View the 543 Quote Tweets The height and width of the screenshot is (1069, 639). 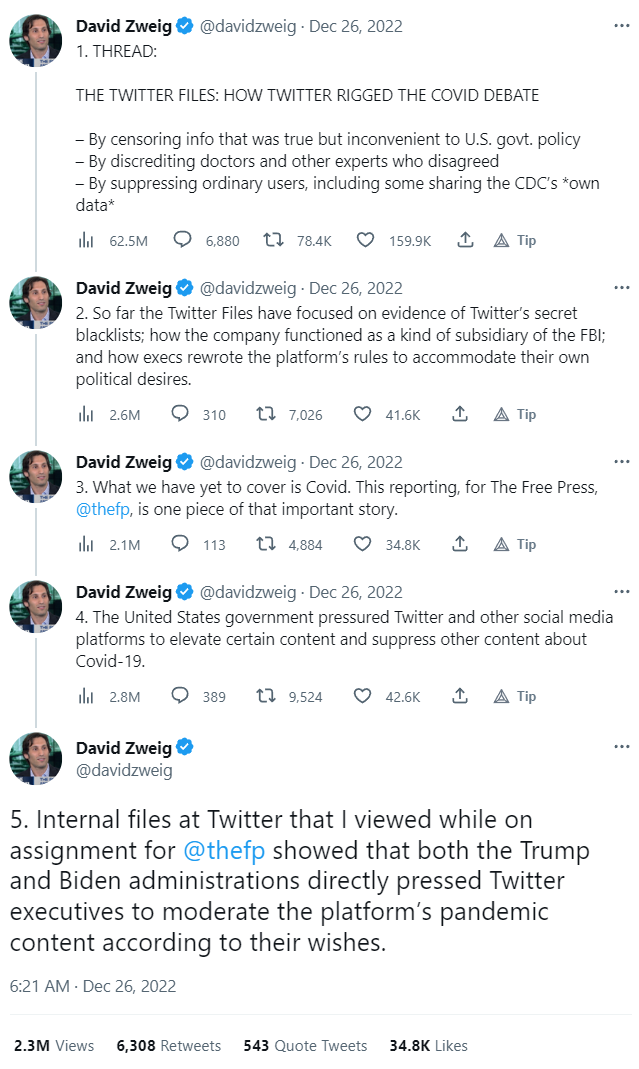tap(305, 1045)
